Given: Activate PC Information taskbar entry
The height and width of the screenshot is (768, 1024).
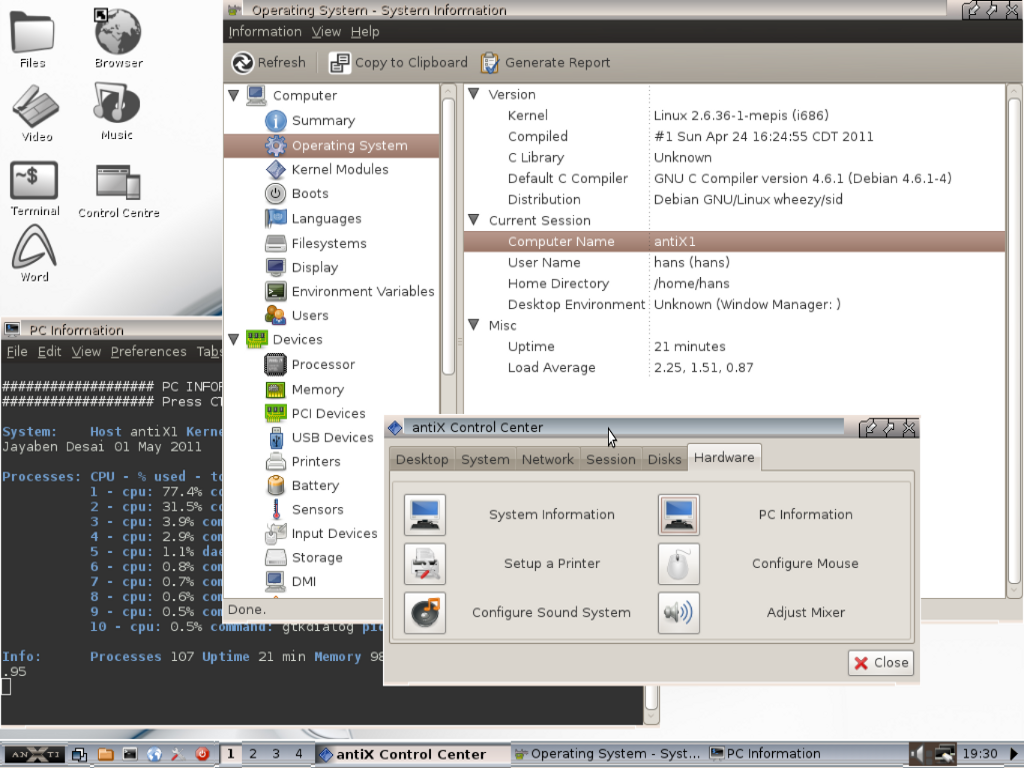Looking at the screenshot, I should tap(765, 754).
